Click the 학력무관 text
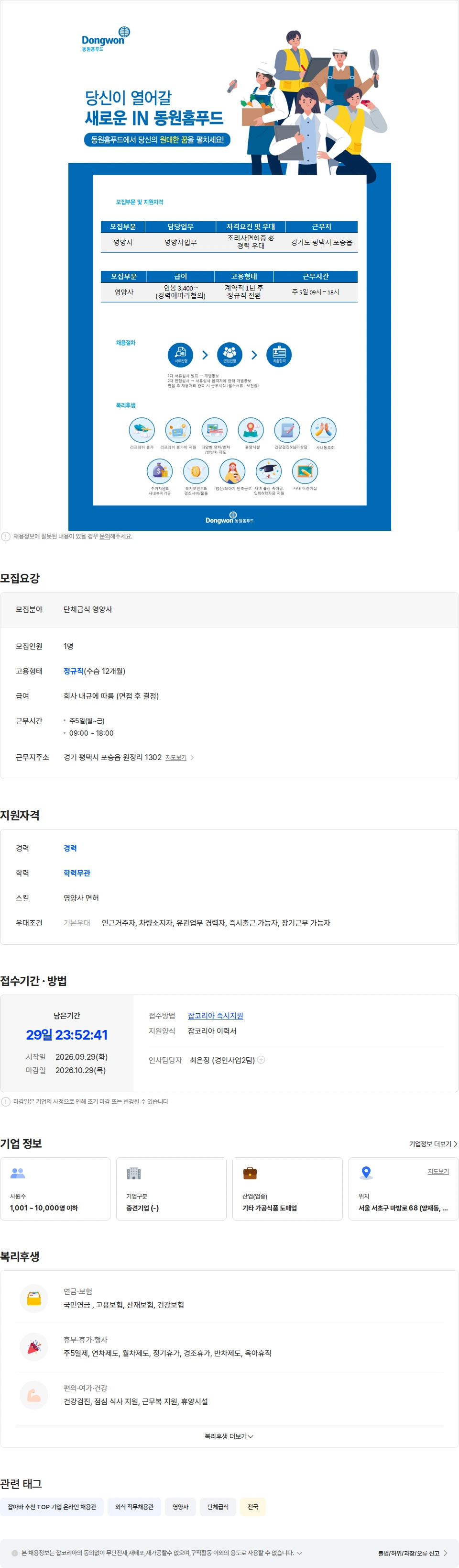This screenshot has height=1568, width=459. click(x=77, y=873)
